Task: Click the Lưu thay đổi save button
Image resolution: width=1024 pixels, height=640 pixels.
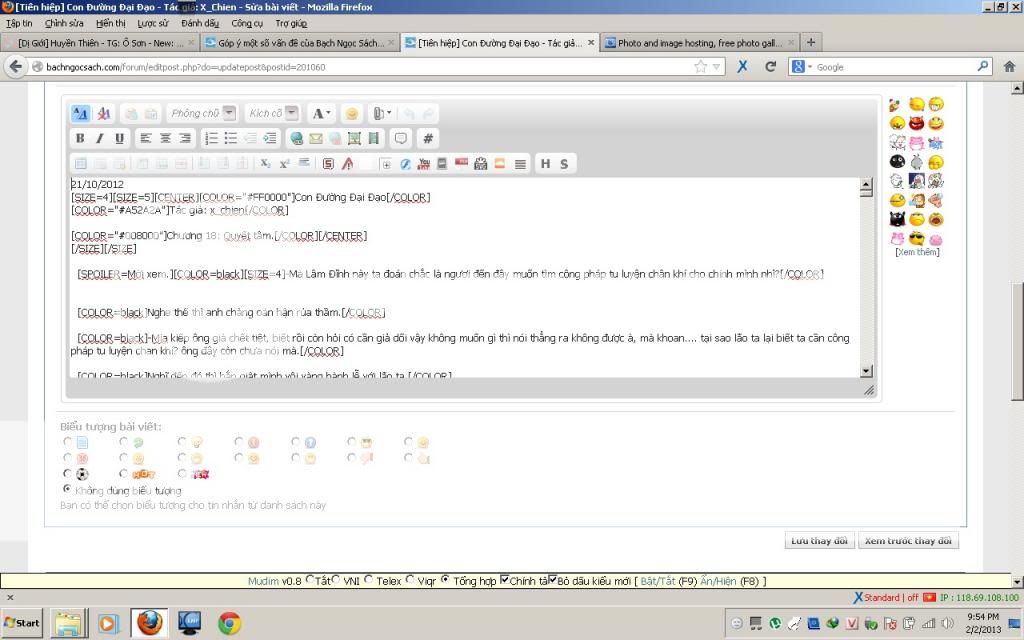Action: [819, 540]
